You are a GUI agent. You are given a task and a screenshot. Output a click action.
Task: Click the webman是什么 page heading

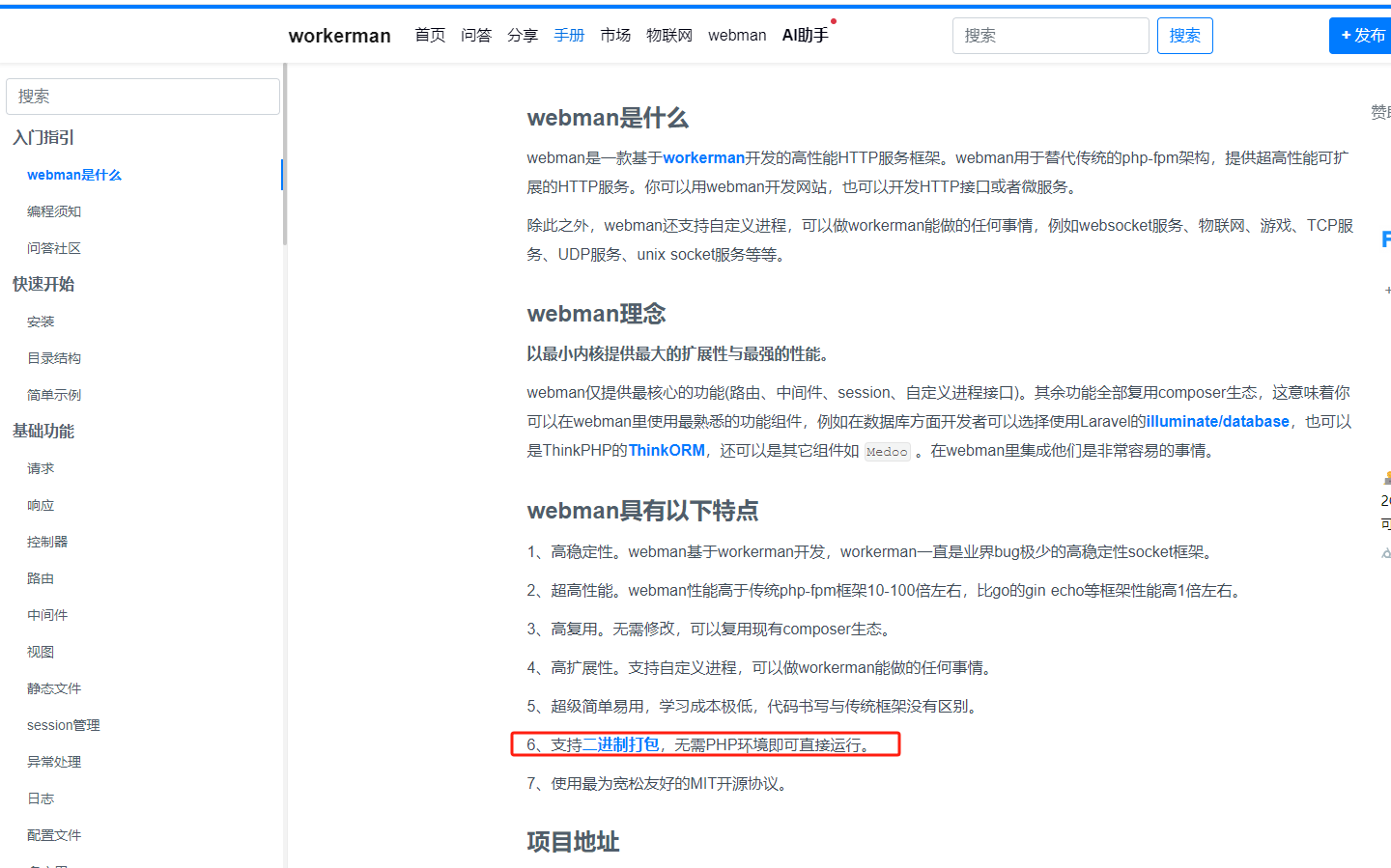[608, 118]
